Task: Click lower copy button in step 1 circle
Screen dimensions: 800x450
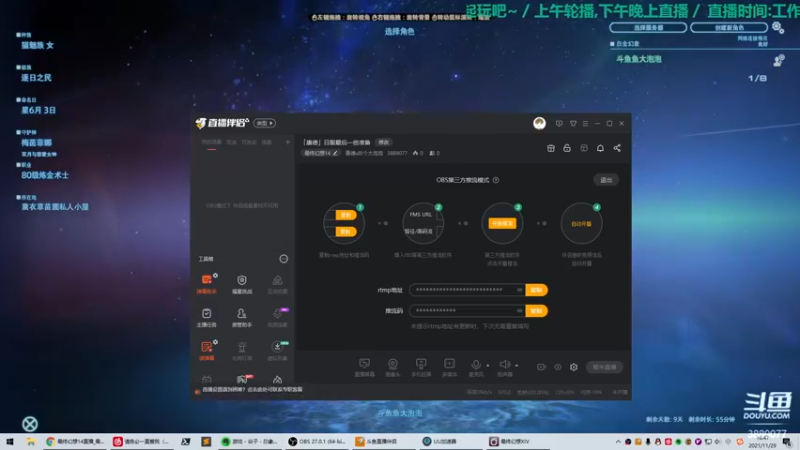Action: (345, 232)
